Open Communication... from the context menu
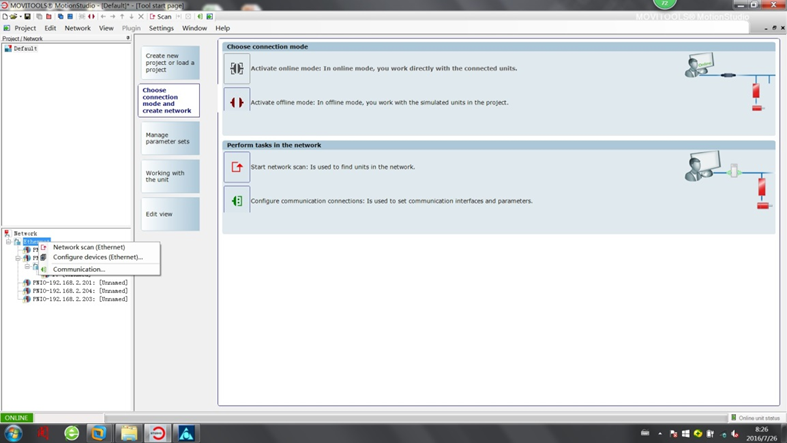Viewport: 787px width, 443px height. coord(78,269)
